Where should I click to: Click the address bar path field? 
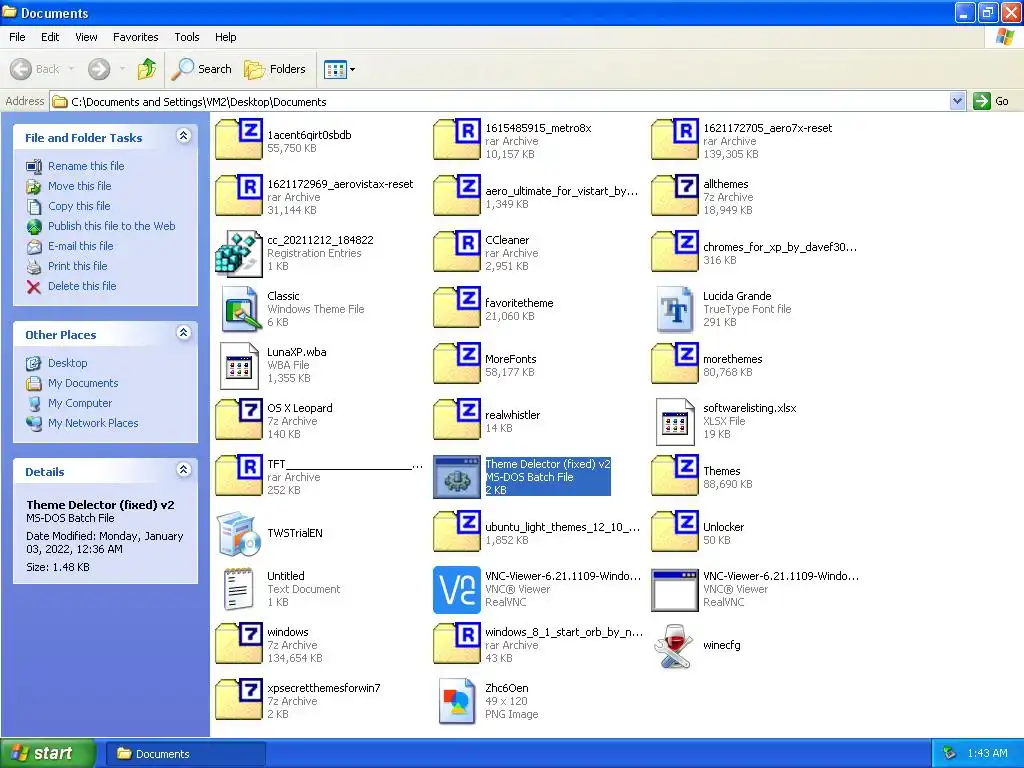499,101
